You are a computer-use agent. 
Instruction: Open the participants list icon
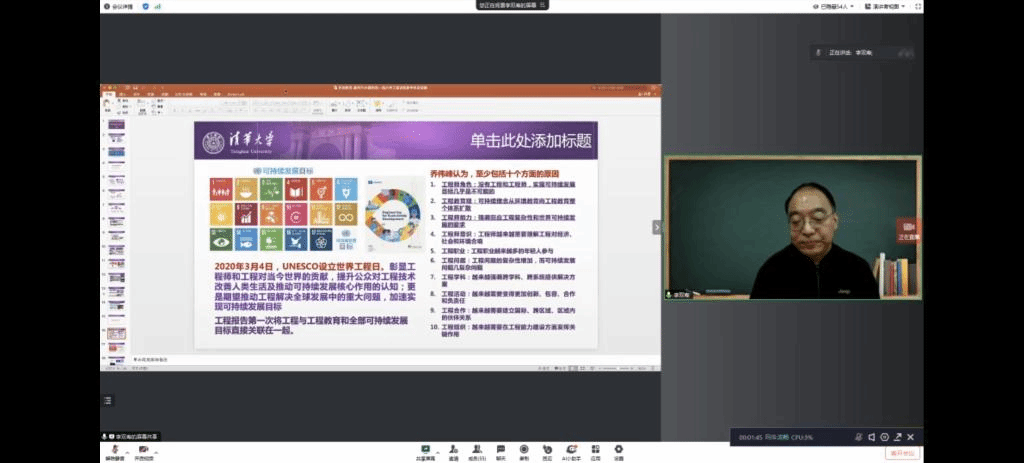[478, 450]
